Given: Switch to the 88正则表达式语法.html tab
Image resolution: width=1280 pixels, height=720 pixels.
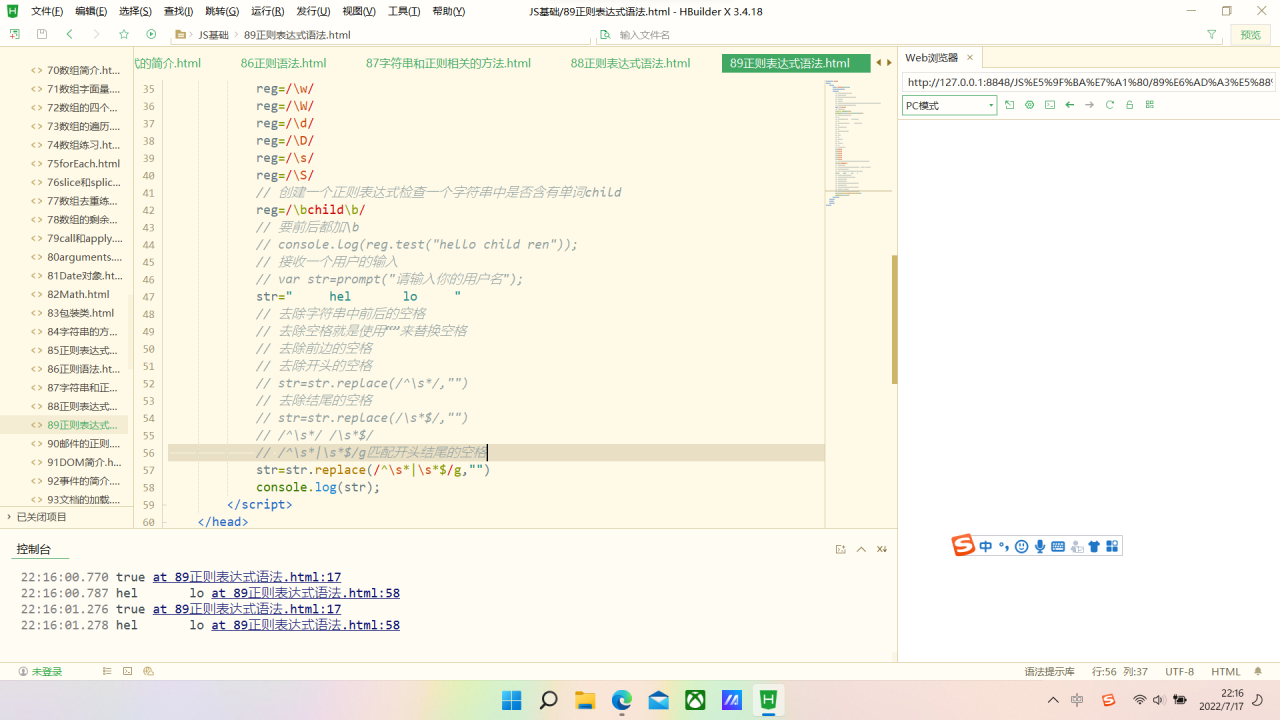Looking at the screenshot, I should click(630, 63).
